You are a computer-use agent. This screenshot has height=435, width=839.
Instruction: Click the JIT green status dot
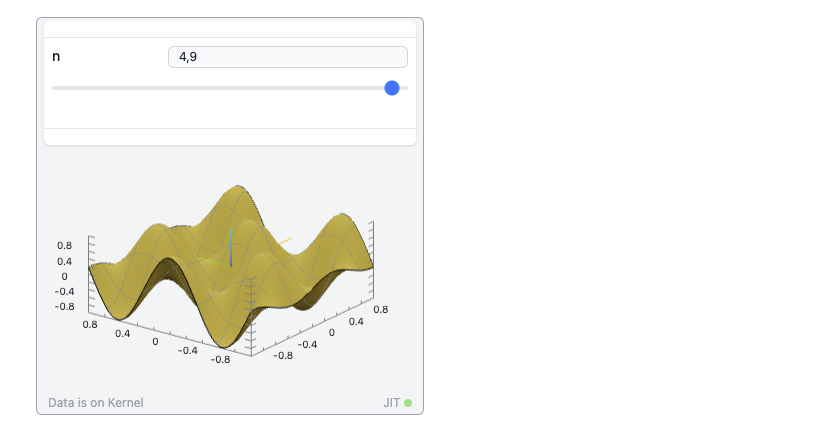(408, 403)
